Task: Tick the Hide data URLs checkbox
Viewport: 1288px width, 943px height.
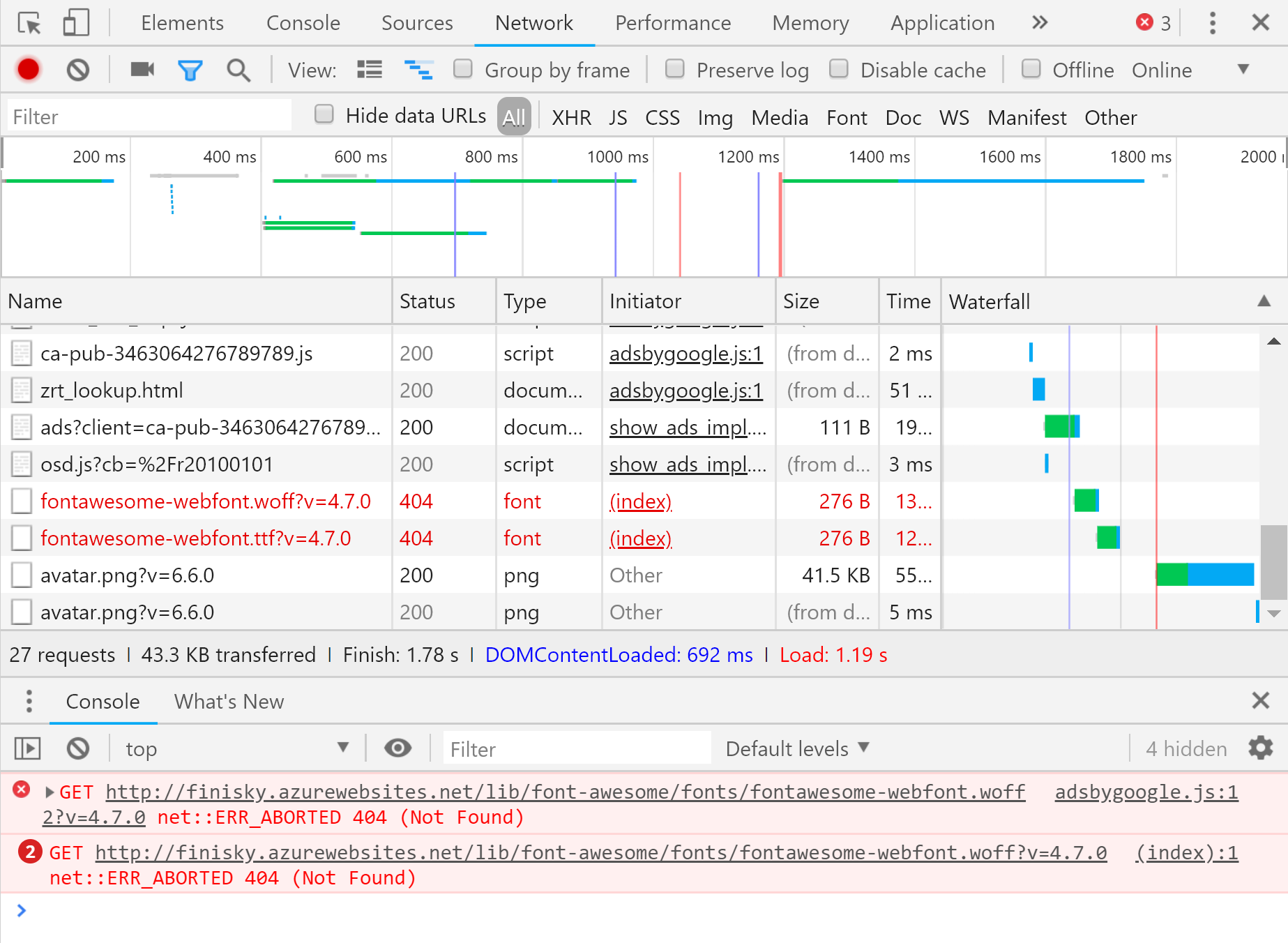Action: click(x=324, y=114)
